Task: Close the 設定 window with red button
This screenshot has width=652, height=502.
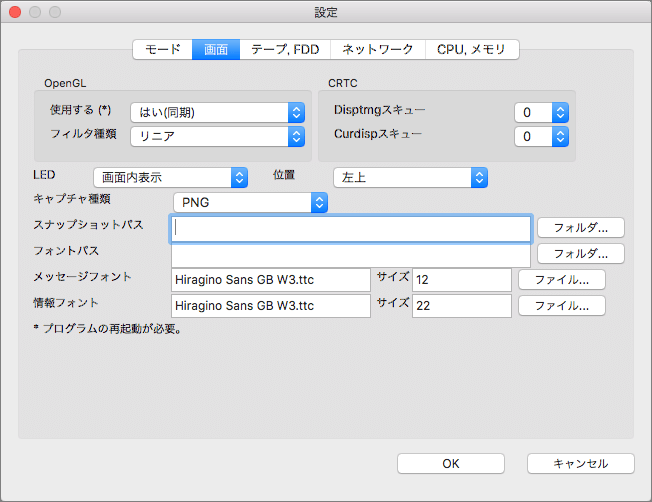Action: [x=15, y=12]
